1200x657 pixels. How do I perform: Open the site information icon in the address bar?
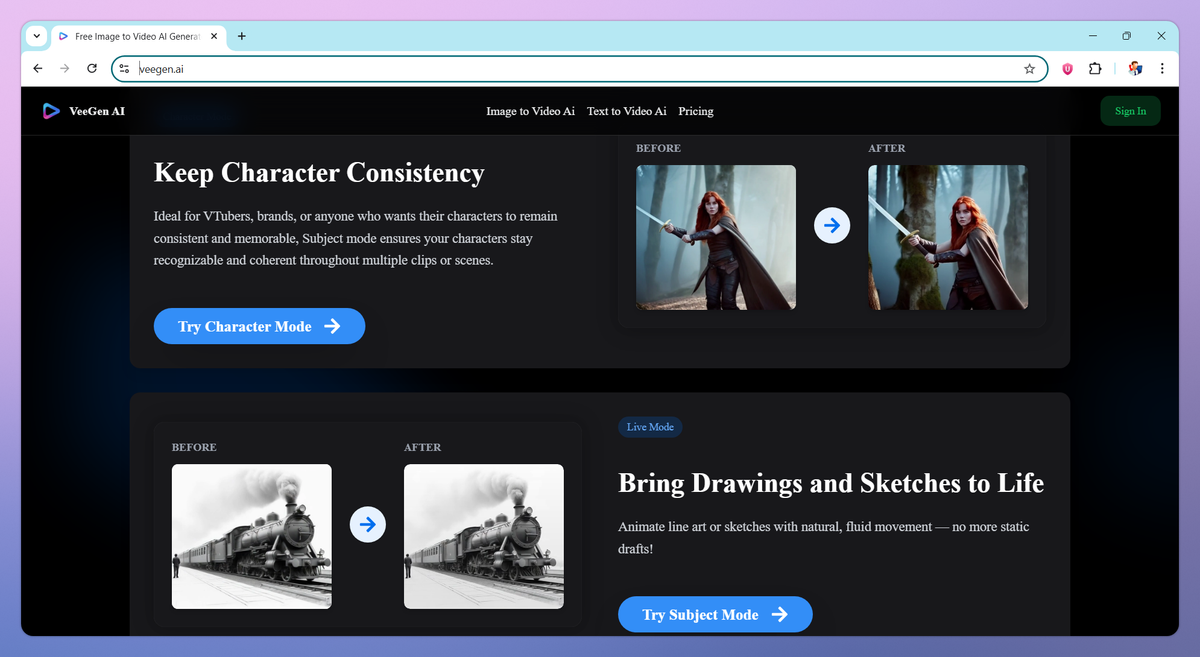(124, 69)
